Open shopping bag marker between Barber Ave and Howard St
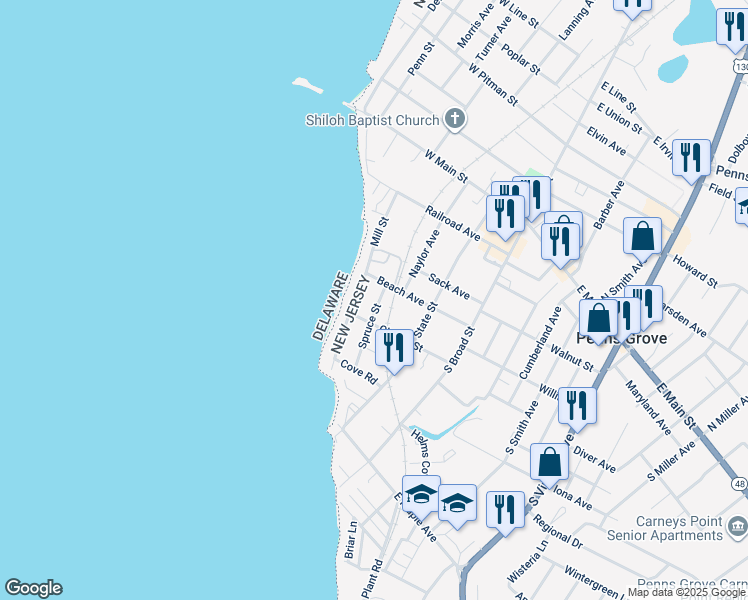 click(x=642, y=238)
